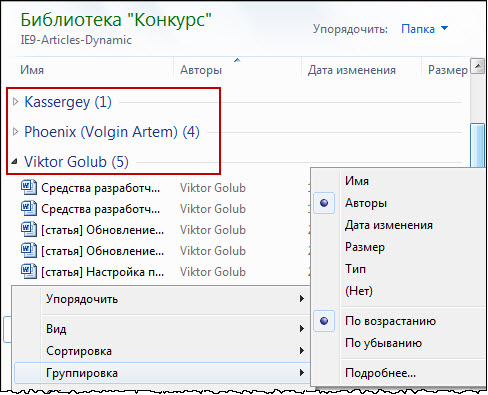Select first file named Средства разработч...

tap(100, 188)
